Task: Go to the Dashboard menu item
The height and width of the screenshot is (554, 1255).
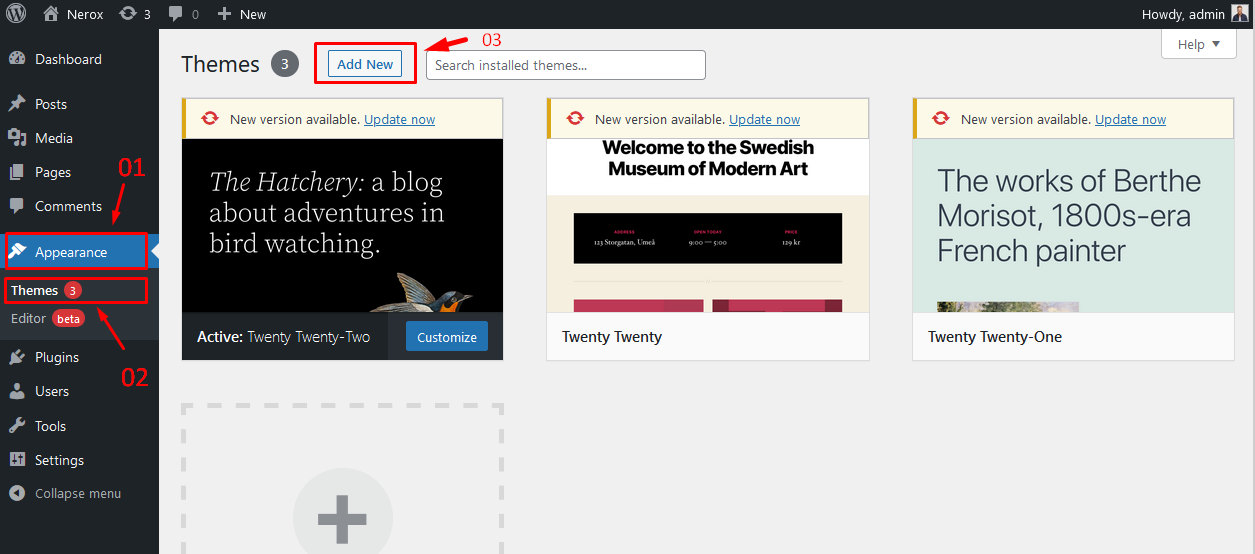Action: 67,59
